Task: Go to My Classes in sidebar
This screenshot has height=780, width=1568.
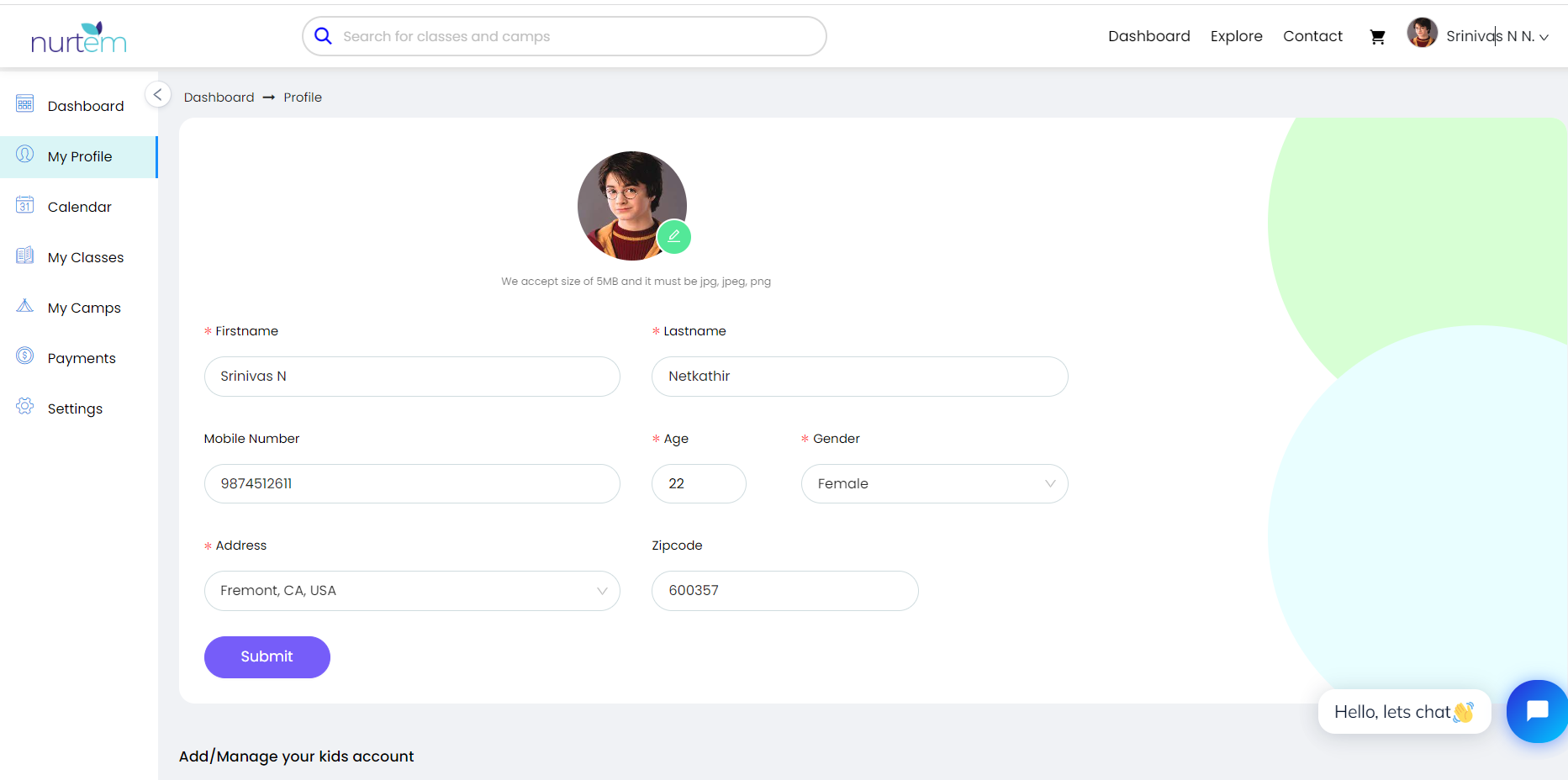Action: pos(85,257)
